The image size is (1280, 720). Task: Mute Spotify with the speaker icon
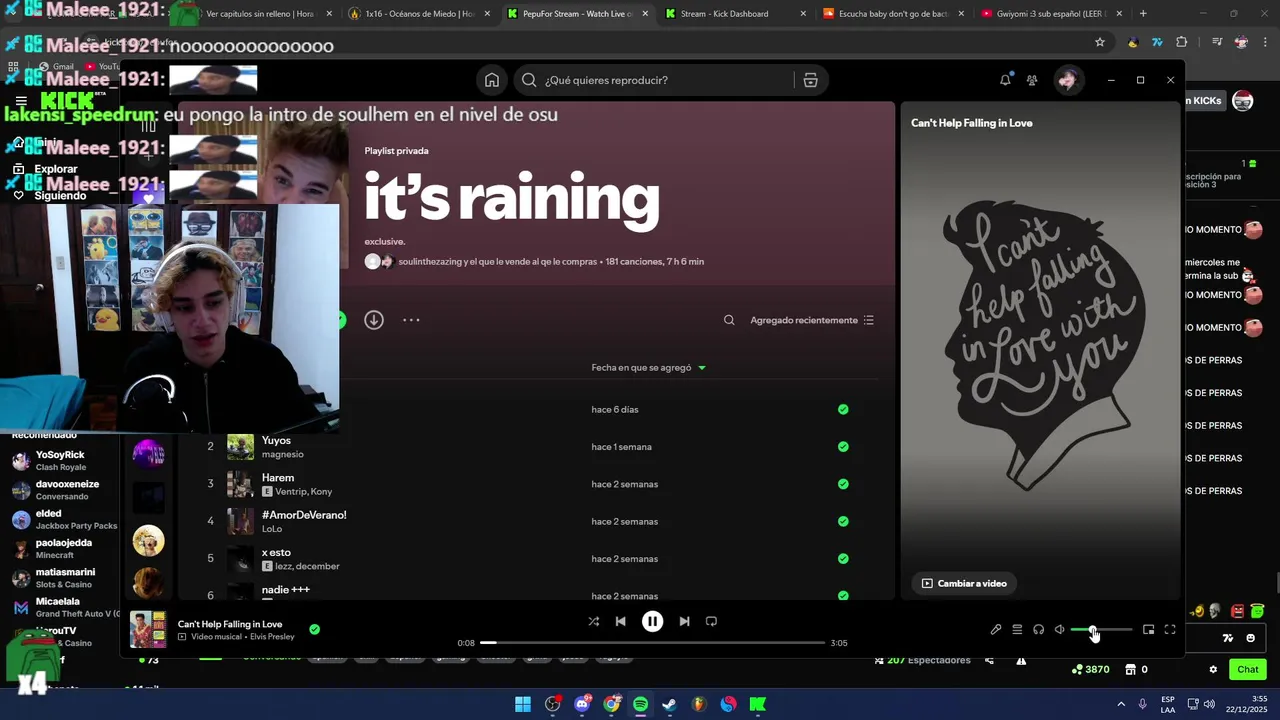1059,630
